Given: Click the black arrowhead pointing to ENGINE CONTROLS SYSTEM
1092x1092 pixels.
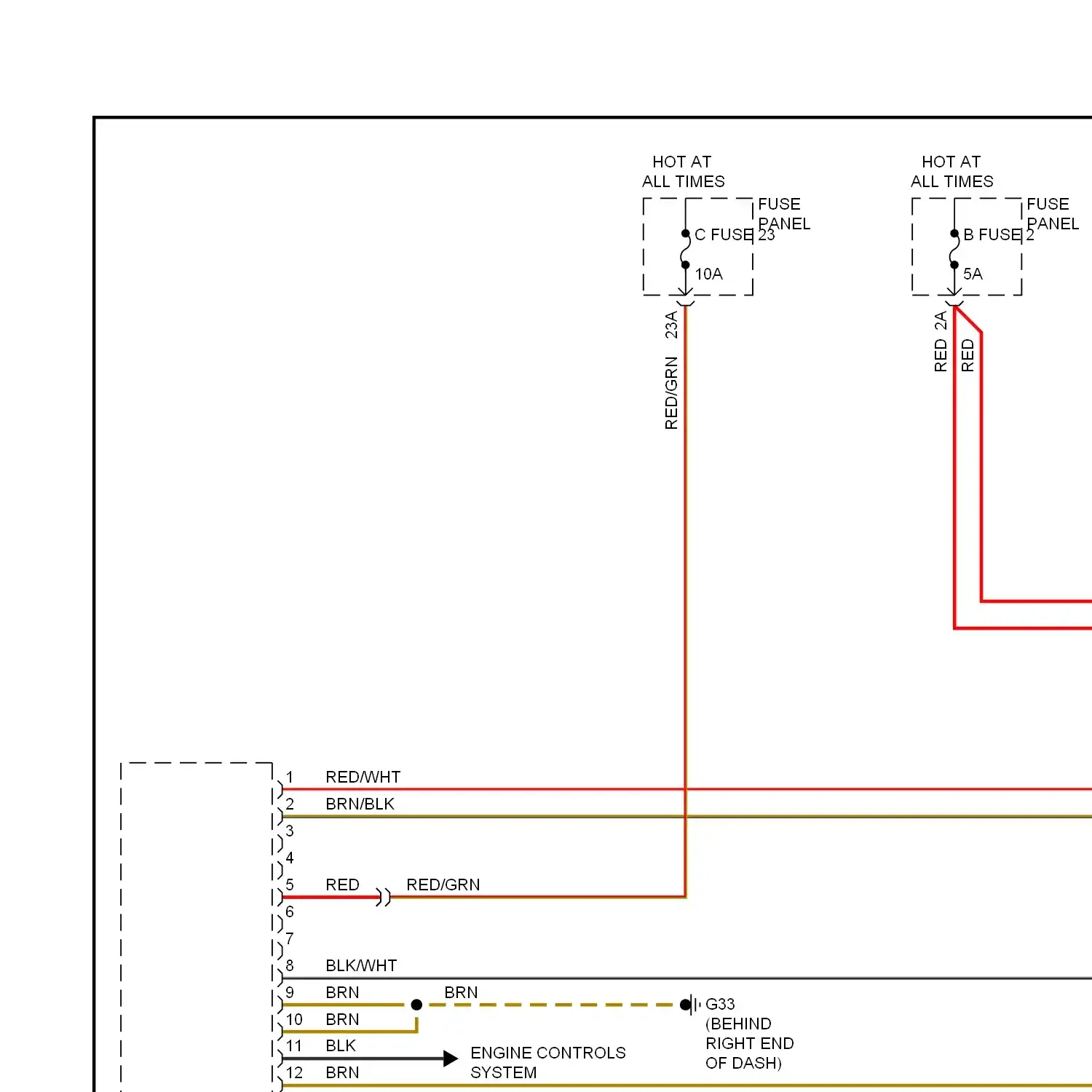Looking at the screenshot, I should click(451, 1059).
